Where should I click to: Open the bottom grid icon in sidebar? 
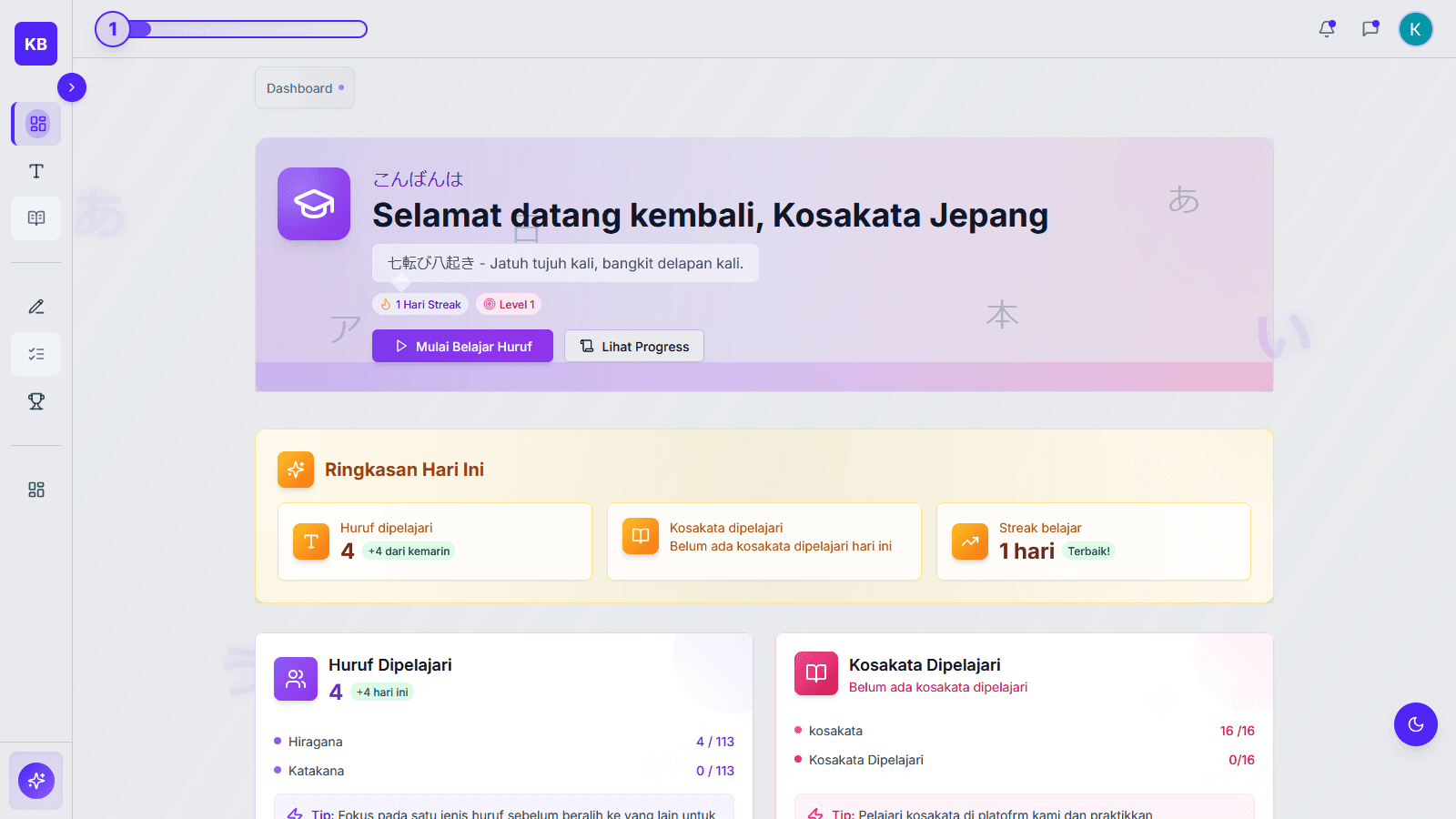tap(35, 489)
